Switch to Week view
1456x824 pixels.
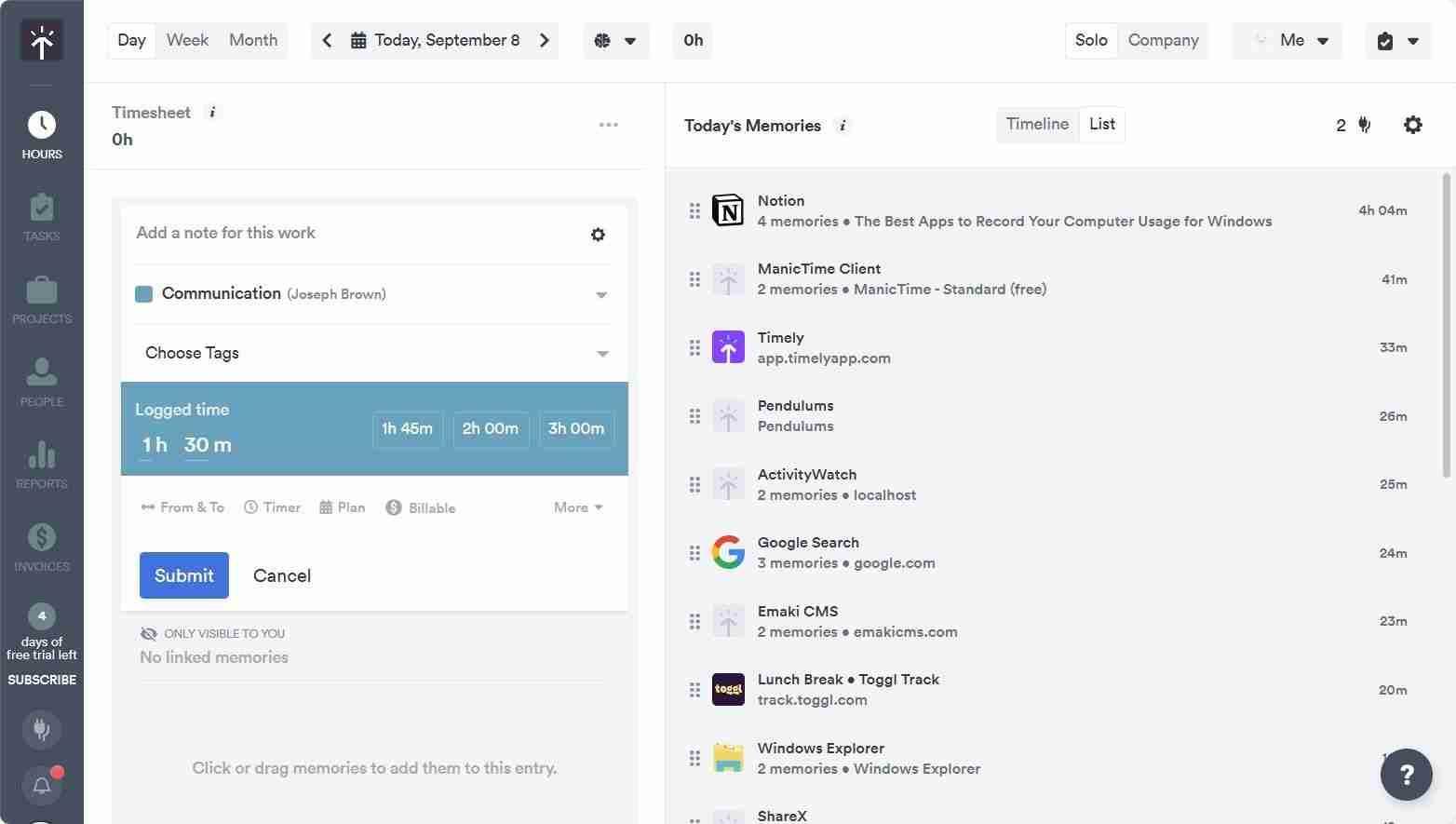click(187, 40)
